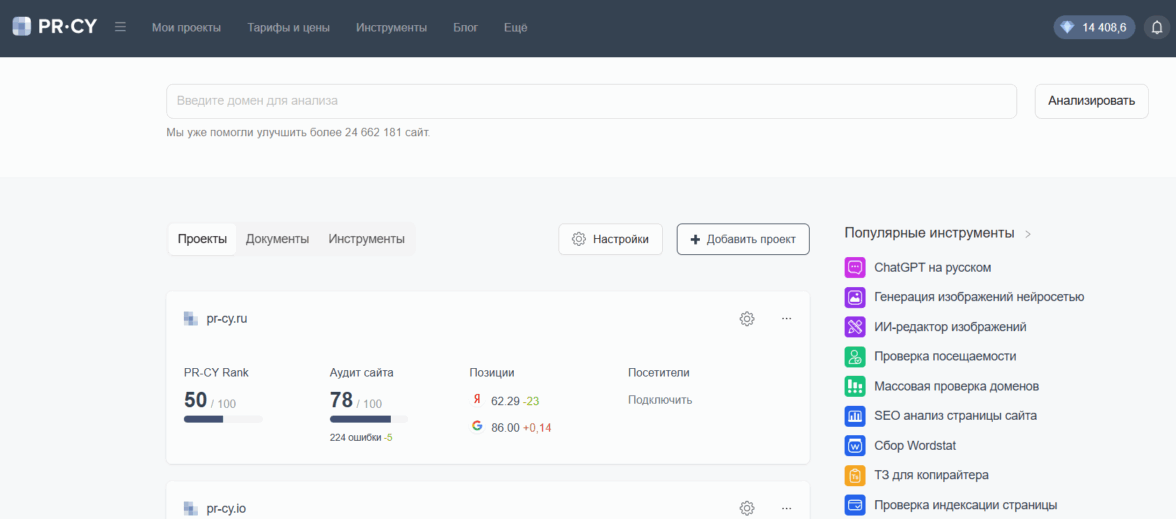The height and width of the screenshot is (519, 1176).
Task: Open Тарифы и цены in top menu
Action: pos(288,27)
